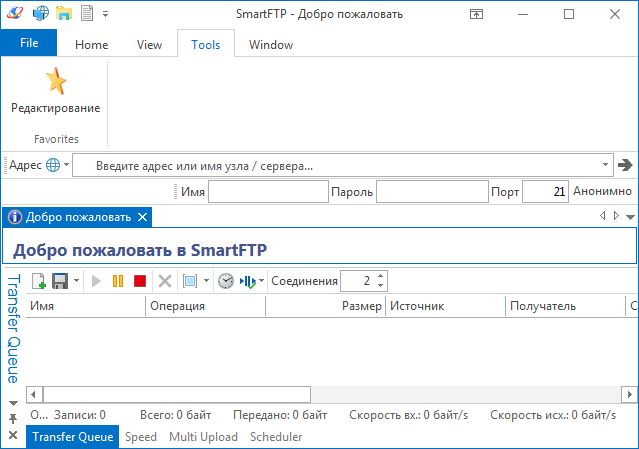Image resolution: width=639 pixels, height=449 pixels.
Task: Open the quick access toolbar customize dropdown
Action: pos(106,14)
